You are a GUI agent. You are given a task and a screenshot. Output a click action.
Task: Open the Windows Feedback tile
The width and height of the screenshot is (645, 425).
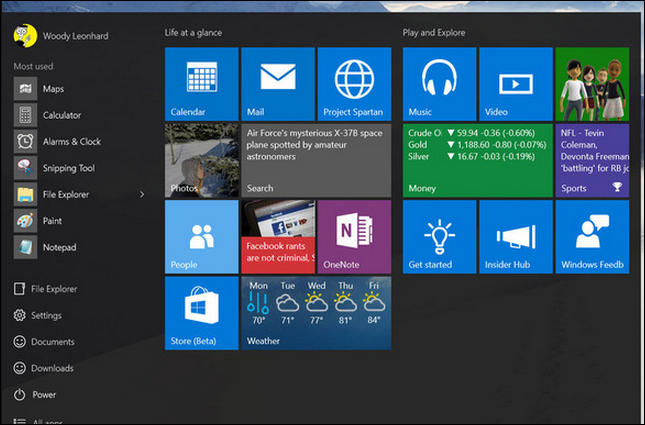click(x=592, y=237)
